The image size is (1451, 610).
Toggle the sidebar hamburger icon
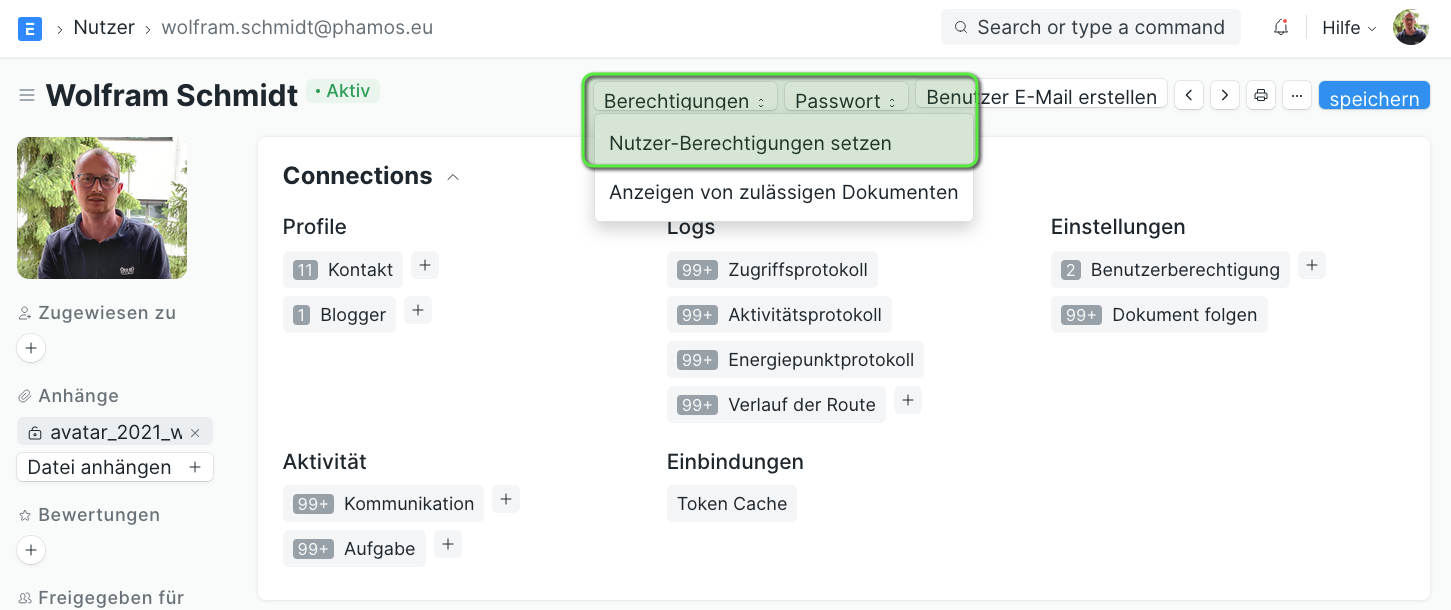(27, 95)
